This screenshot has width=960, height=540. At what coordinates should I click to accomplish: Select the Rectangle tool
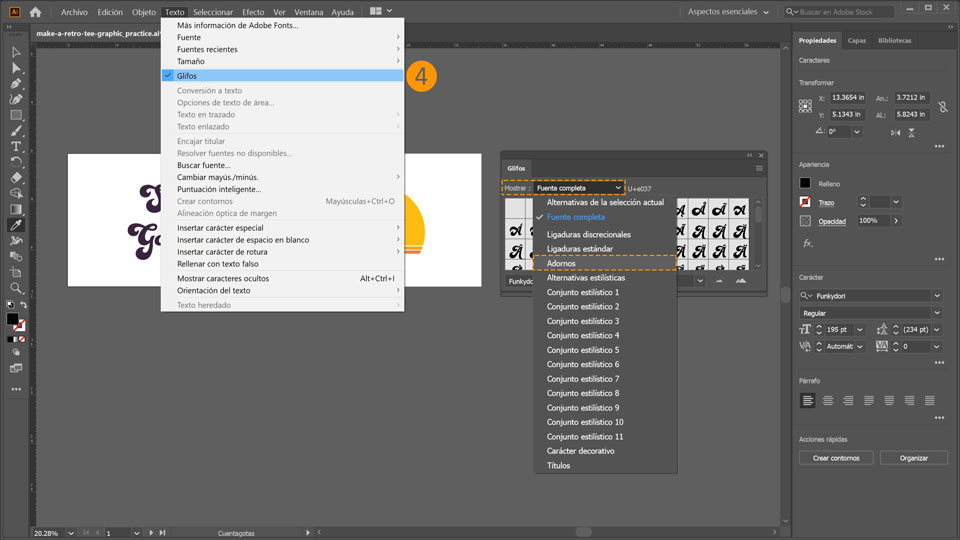point(16,115)
